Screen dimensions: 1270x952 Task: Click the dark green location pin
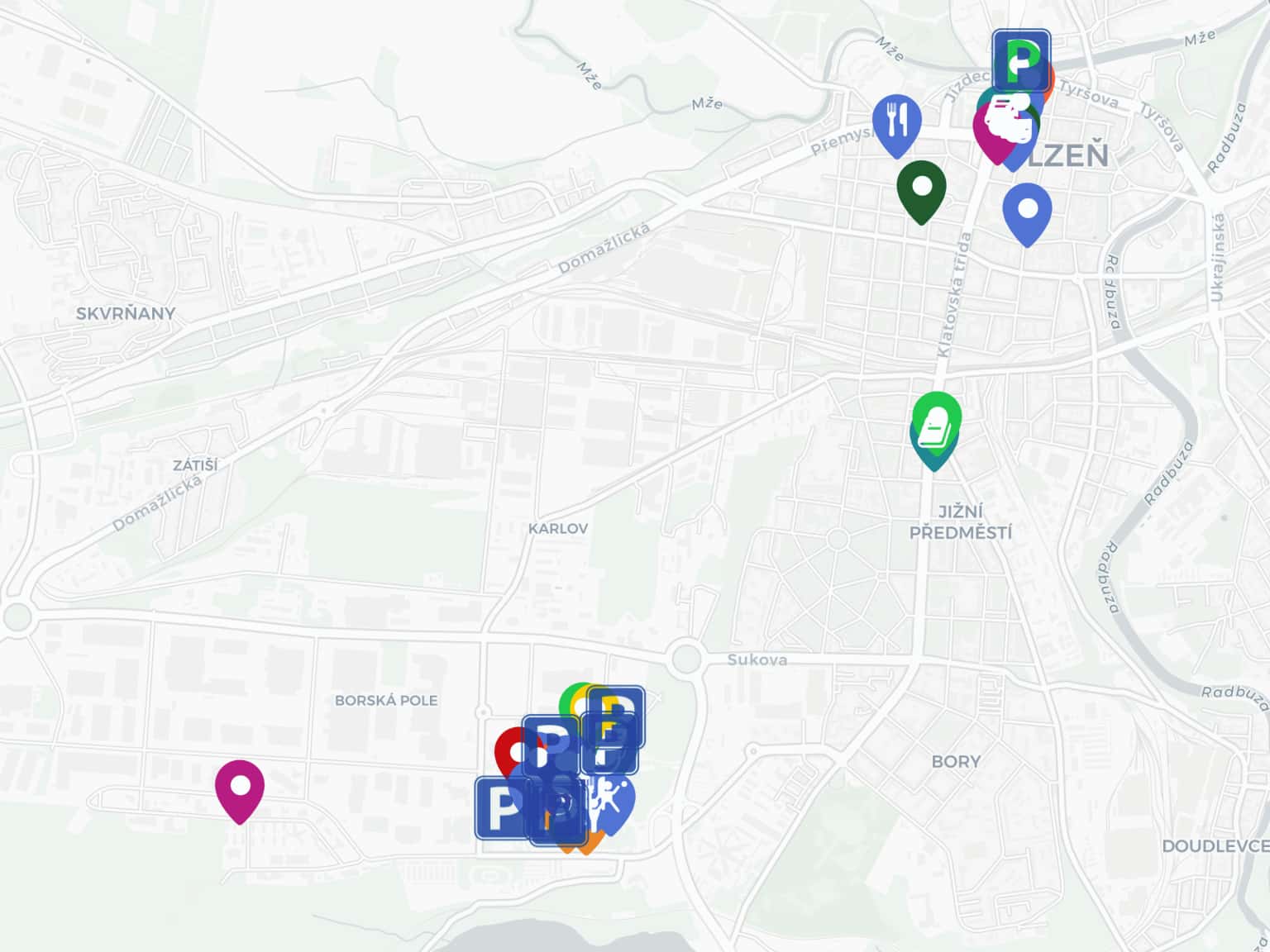click(921, 191)
